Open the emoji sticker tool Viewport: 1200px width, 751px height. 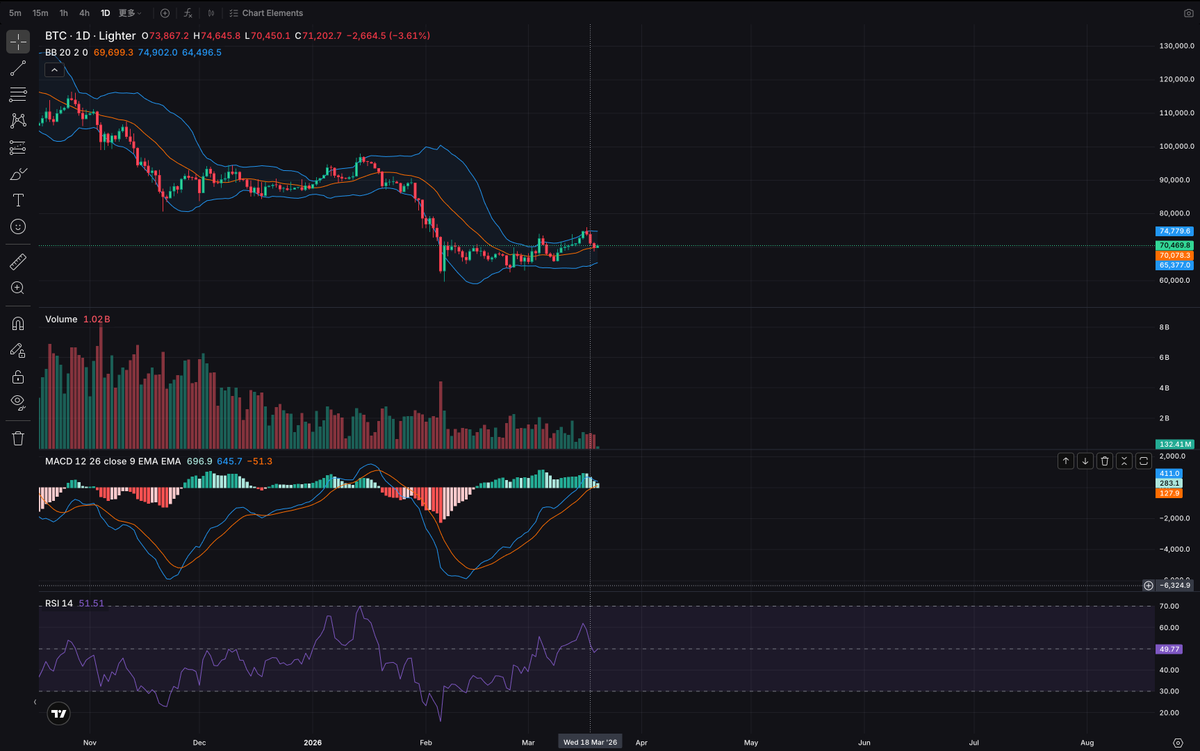[x=18, y=227]
